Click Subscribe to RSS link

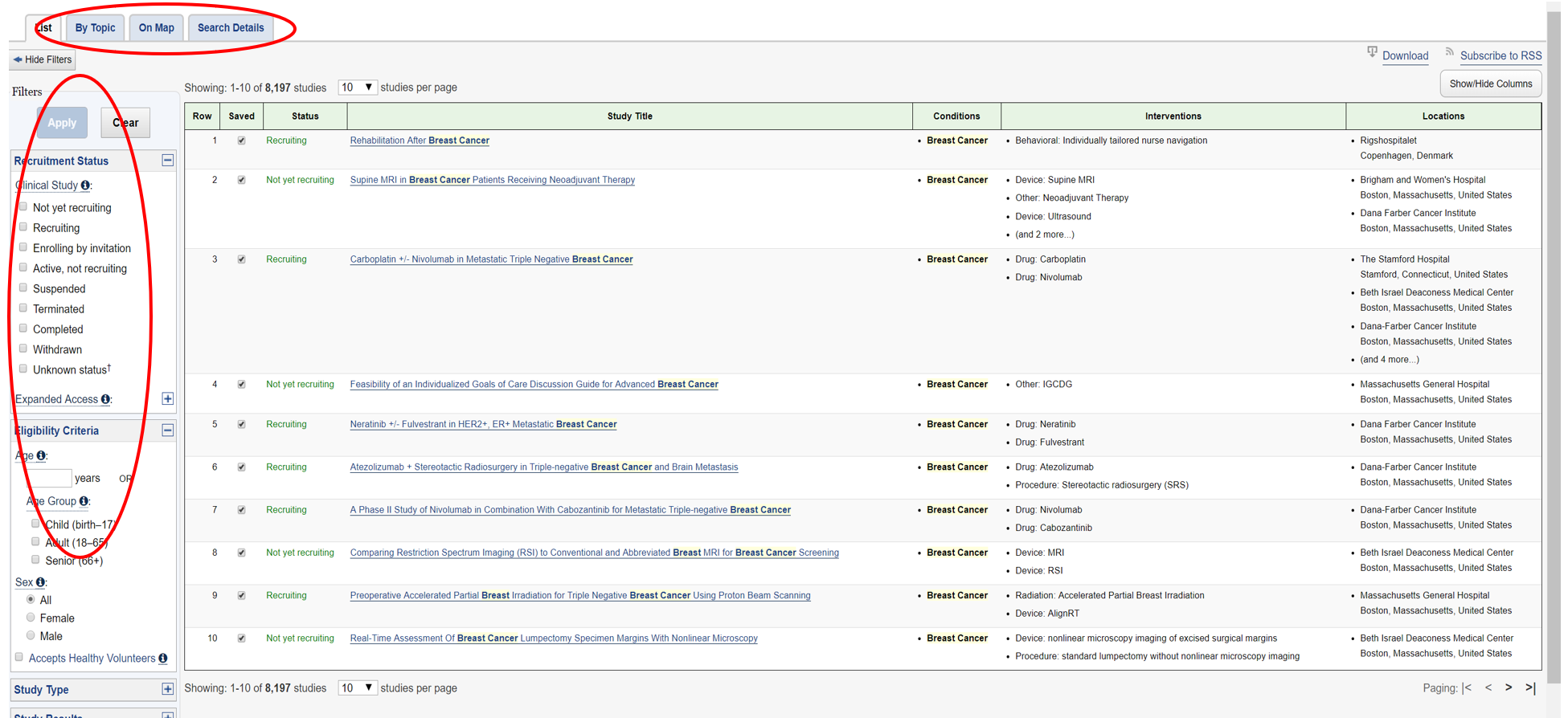coord(1500,55)
